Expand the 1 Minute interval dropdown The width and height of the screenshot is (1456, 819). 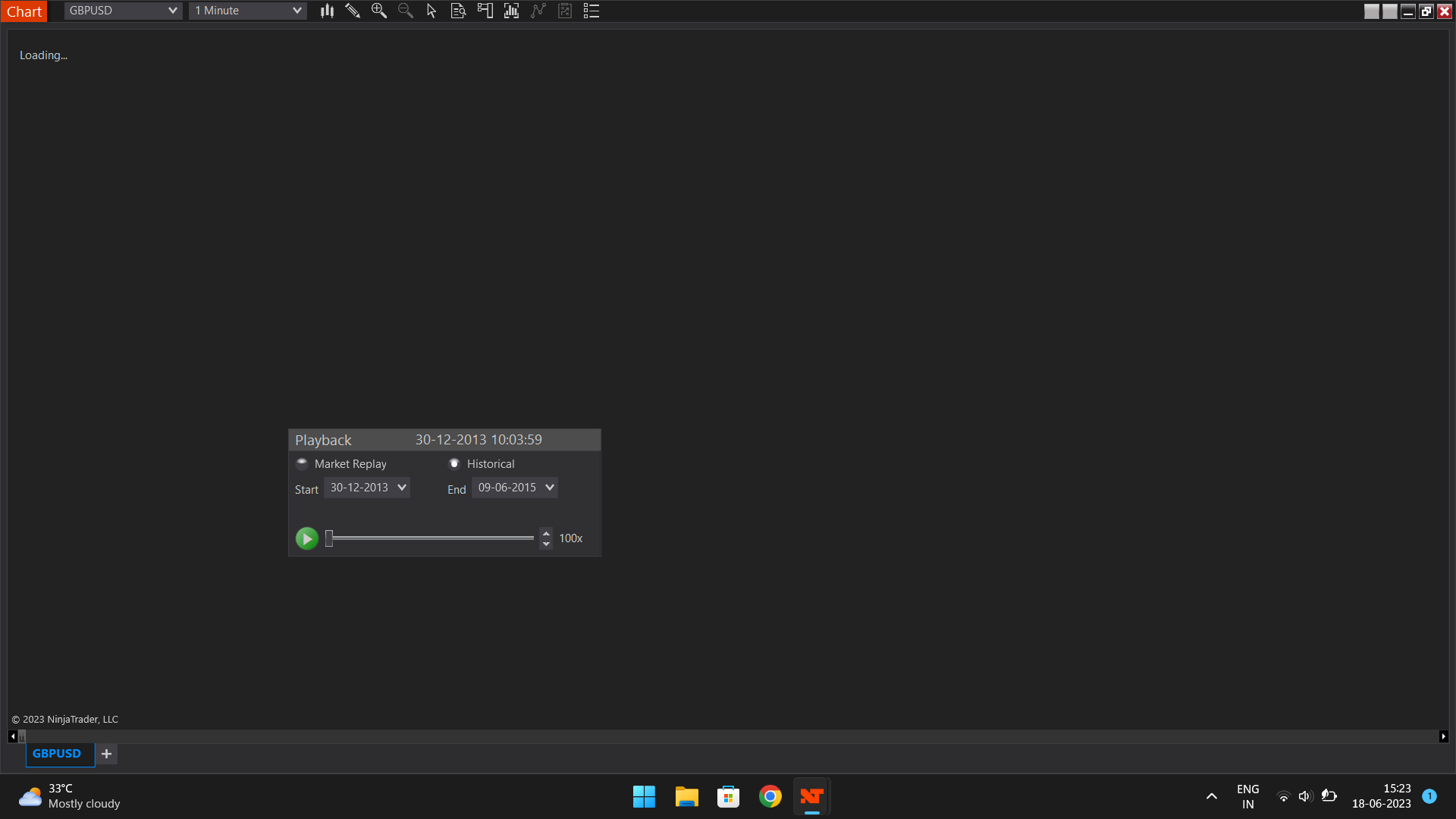point(297,11)
